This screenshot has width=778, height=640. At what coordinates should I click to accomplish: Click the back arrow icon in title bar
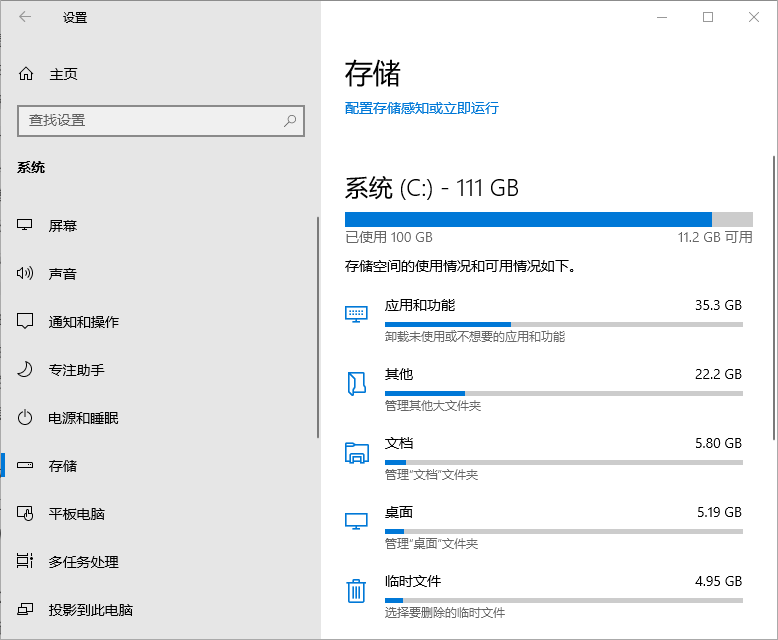pos(25,17)
